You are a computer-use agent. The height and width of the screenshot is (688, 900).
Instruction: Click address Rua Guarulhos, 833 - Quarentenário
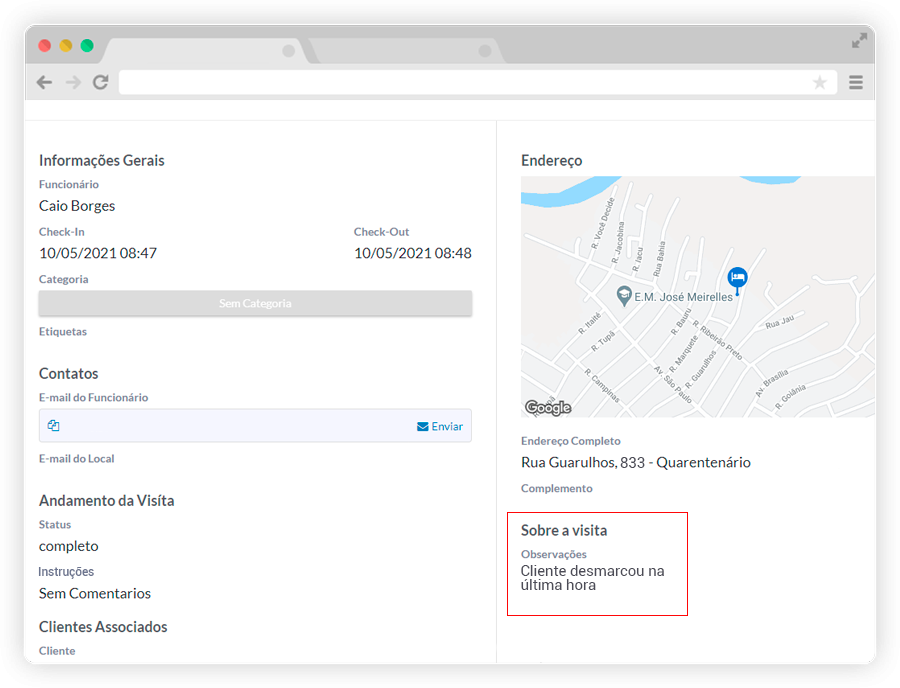pyautogui.click(x=636, y=462)
